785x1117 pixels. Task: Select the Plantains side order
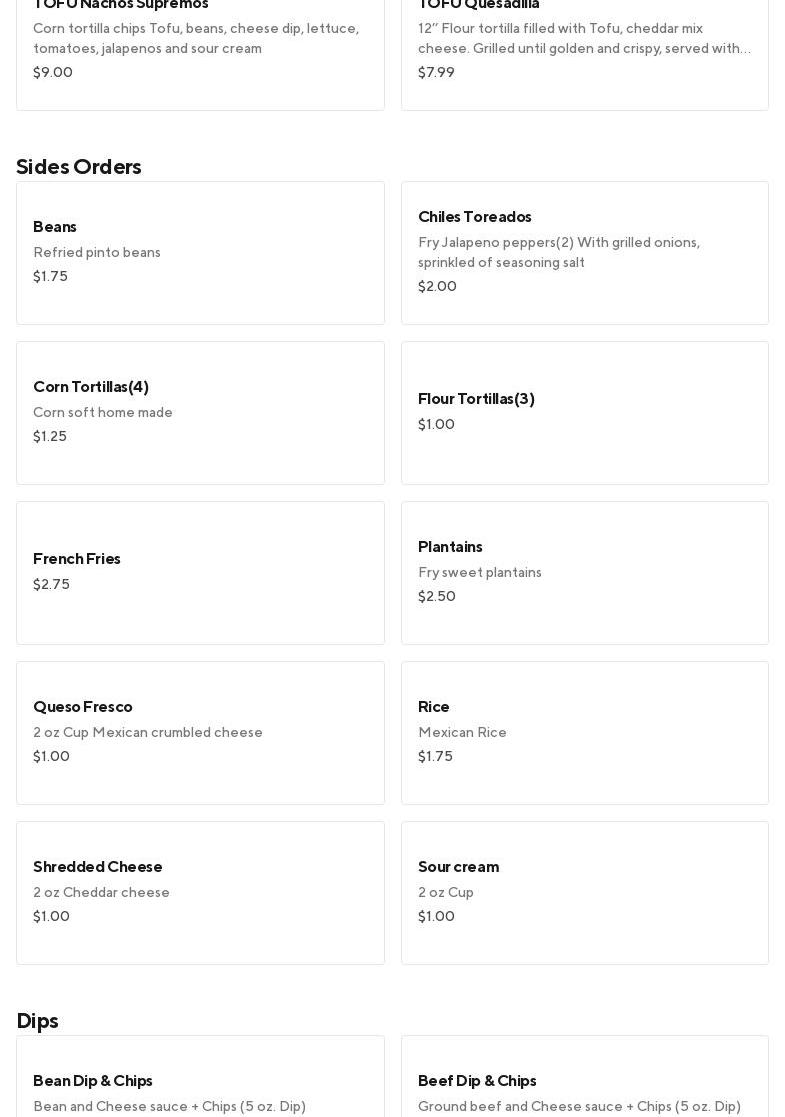point(584,572)
